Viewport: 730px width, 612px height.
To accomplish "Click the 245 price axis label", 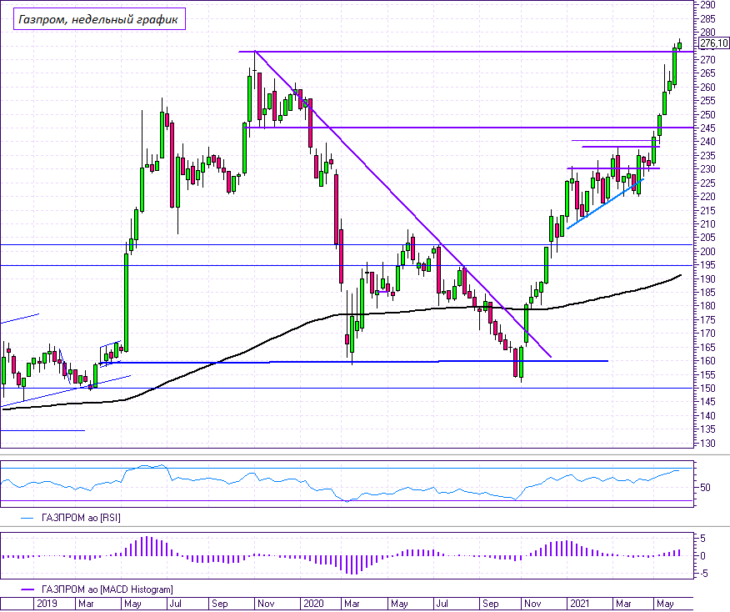I will tap(708, 128).
